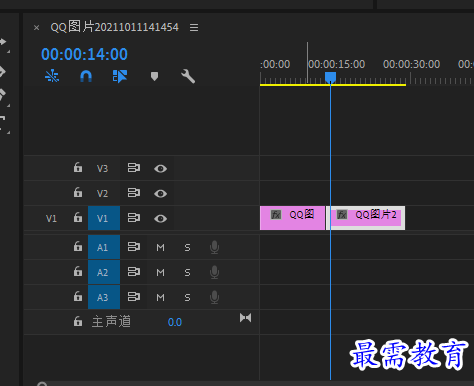Hide V3 track output eye
The height and width of the screenshot is (386, 474).
(160, 169)
